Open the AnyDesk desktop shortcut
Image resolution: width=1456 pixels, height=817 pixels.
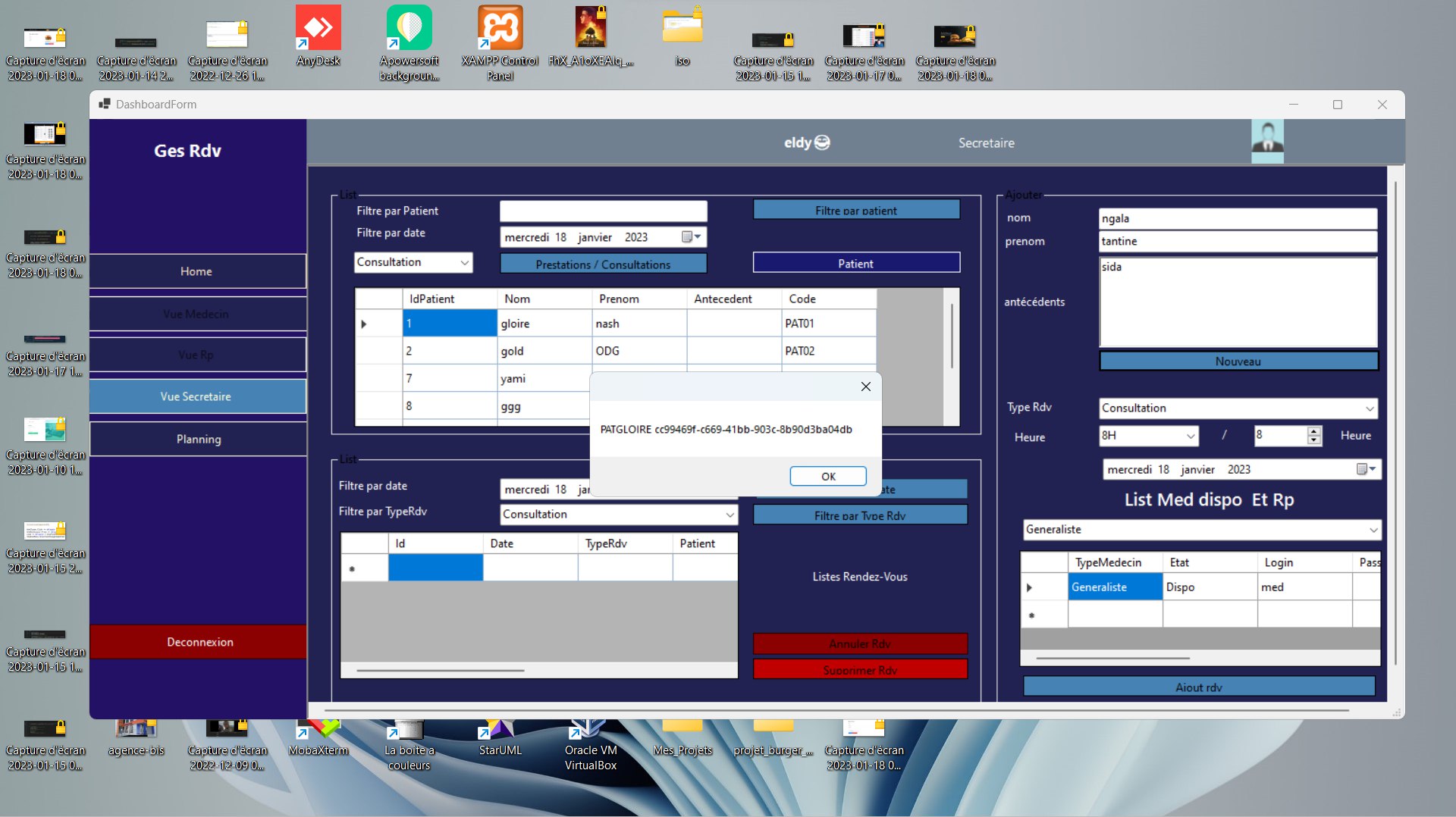click(318, 36)
